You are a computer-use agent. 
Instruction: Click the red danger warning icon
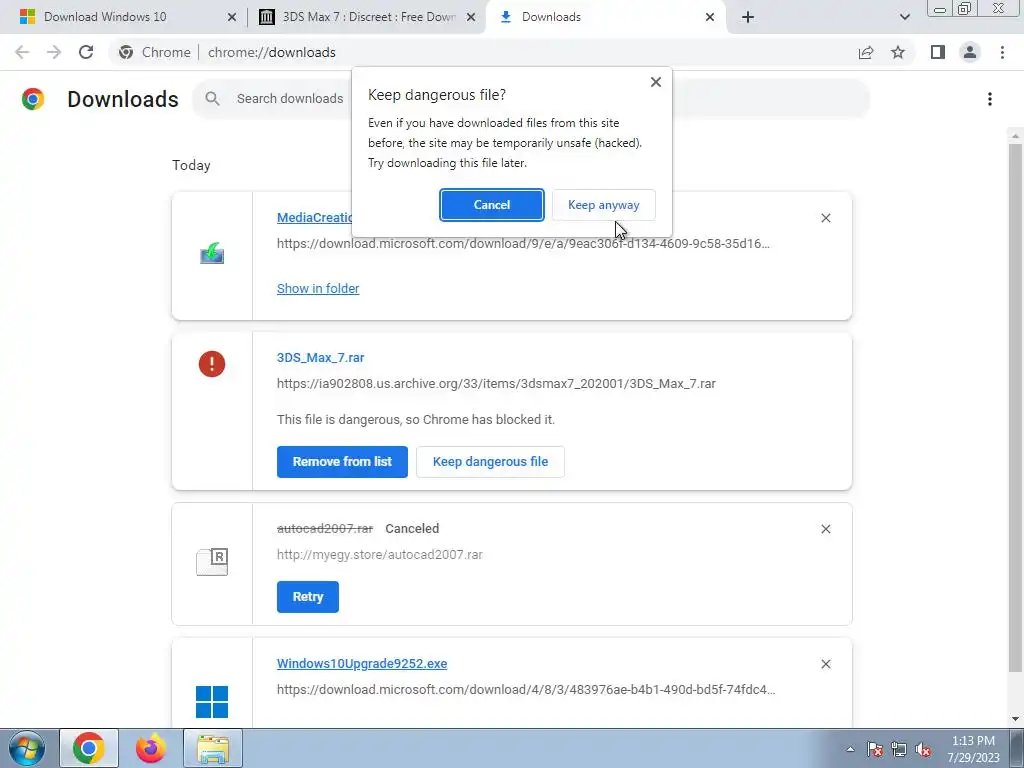click(x=212, y=364)
